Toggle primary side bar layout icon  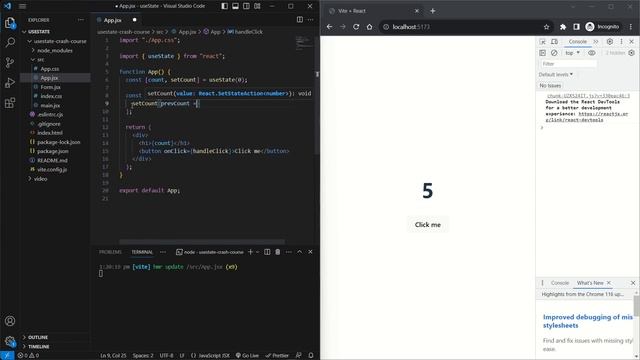pyautogui.click(x=224, y=6)
